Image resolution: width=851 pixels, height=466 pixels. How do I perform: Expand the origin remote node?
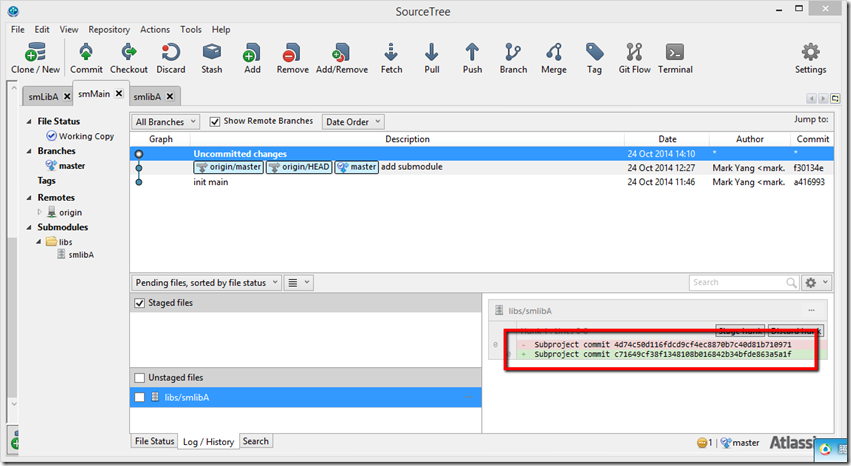[39, 212]
